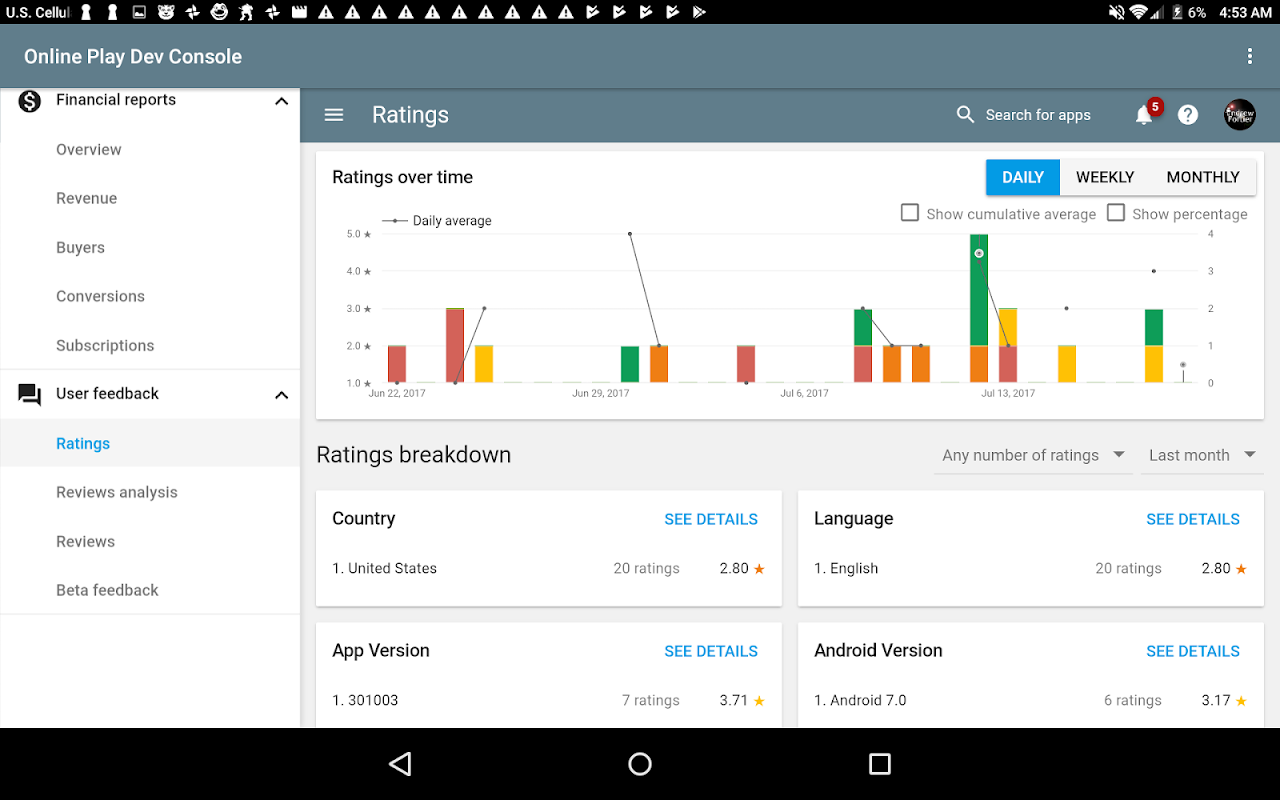The image size is (1280, 800).
Task: Open the hamburger navigation menu
Action: (x=334, y=115)
